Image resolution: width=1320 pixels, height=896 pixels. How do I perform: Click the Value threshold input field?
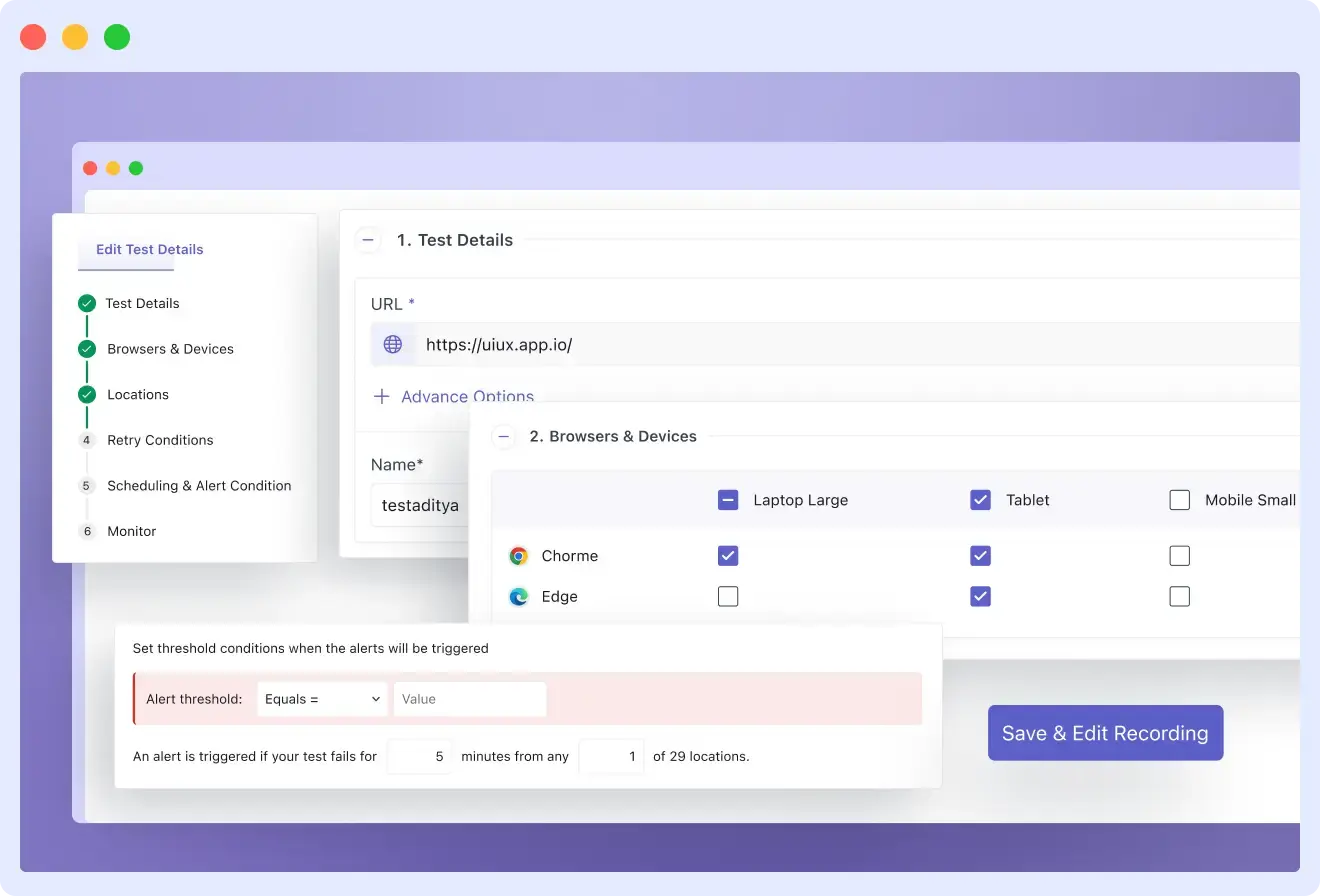click(x=470, y=699)
